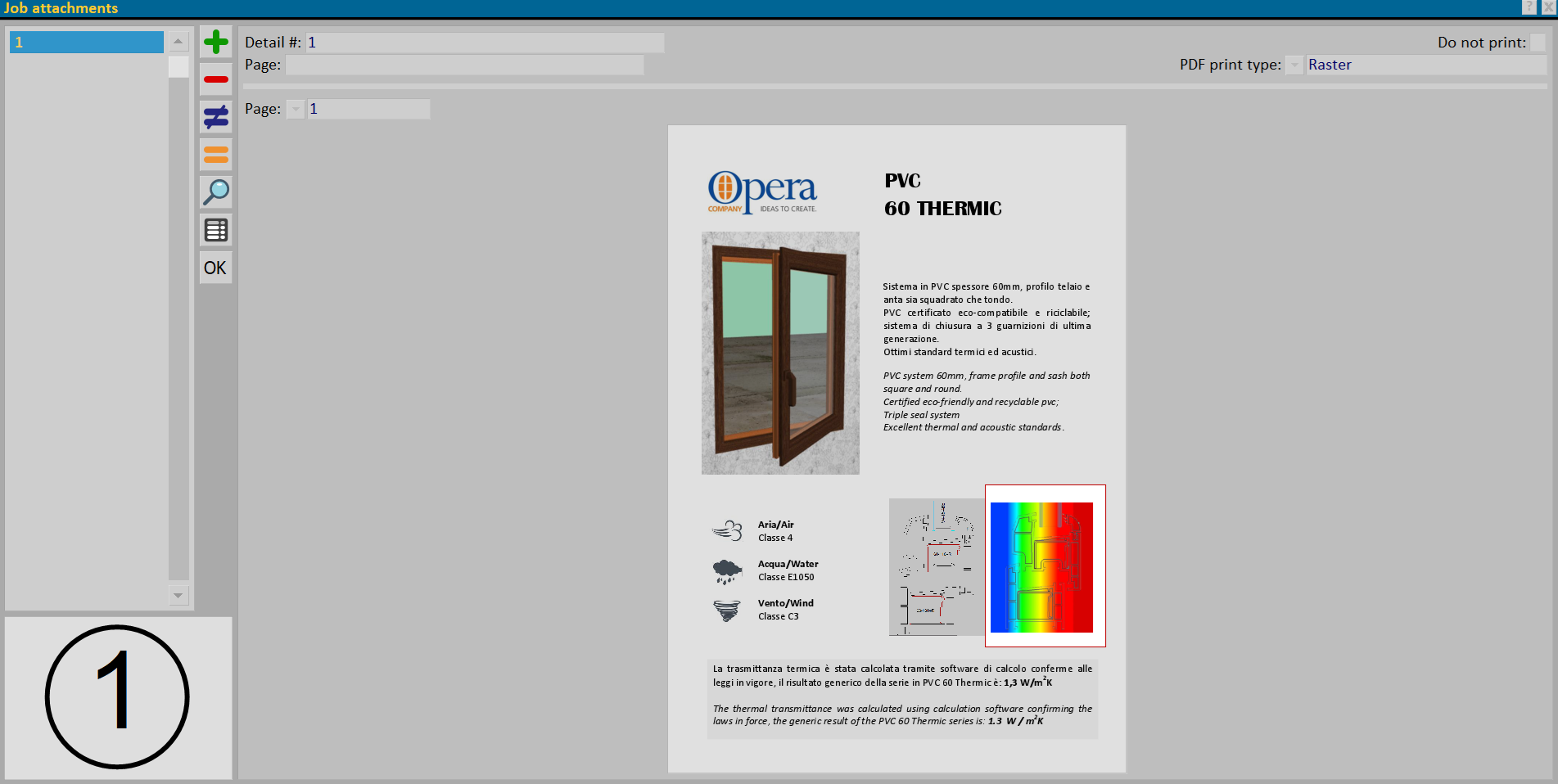Click the 'Classe 4' text
Image resolution: width=1558 pixels, height=784 pixels.
pos(775,538)
